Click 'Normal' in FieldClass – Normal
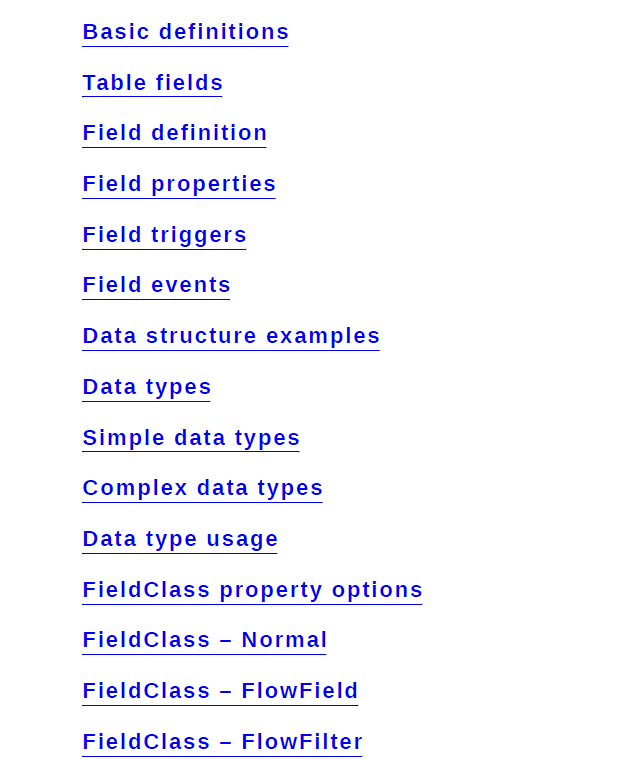This screenshot has height=760, width=639. point(284,640)
